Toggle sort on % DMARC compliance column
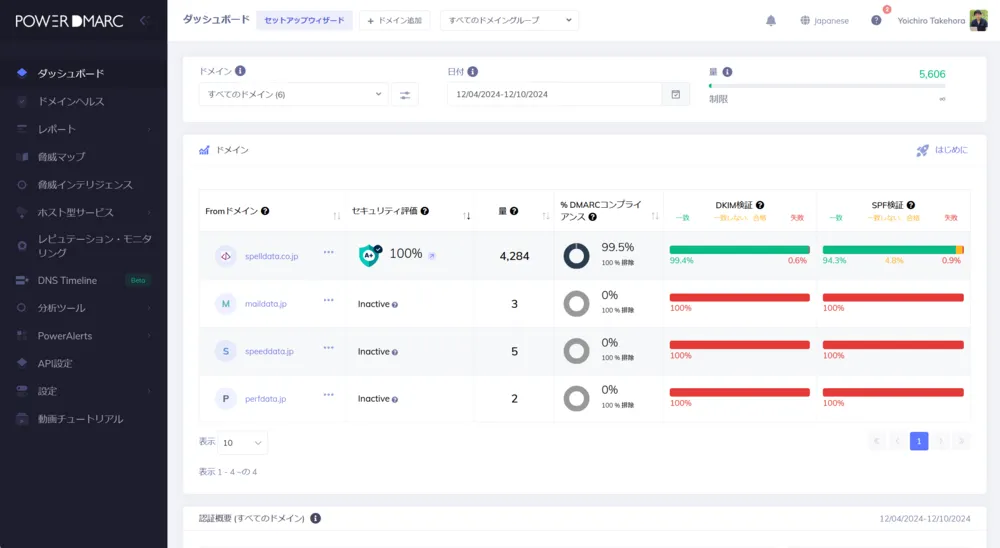The width and height of the screenshot is (1000, 548). point(655,215)
